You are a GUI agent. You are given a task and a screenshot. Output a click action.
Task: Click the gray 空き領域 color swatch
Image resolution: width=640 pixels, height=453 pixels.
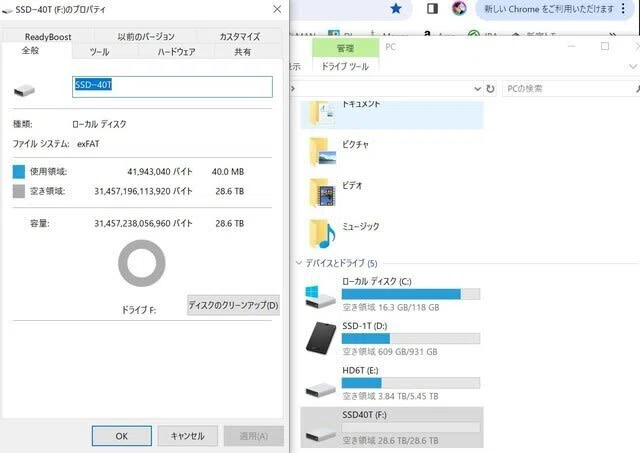(x=19, y=191)
